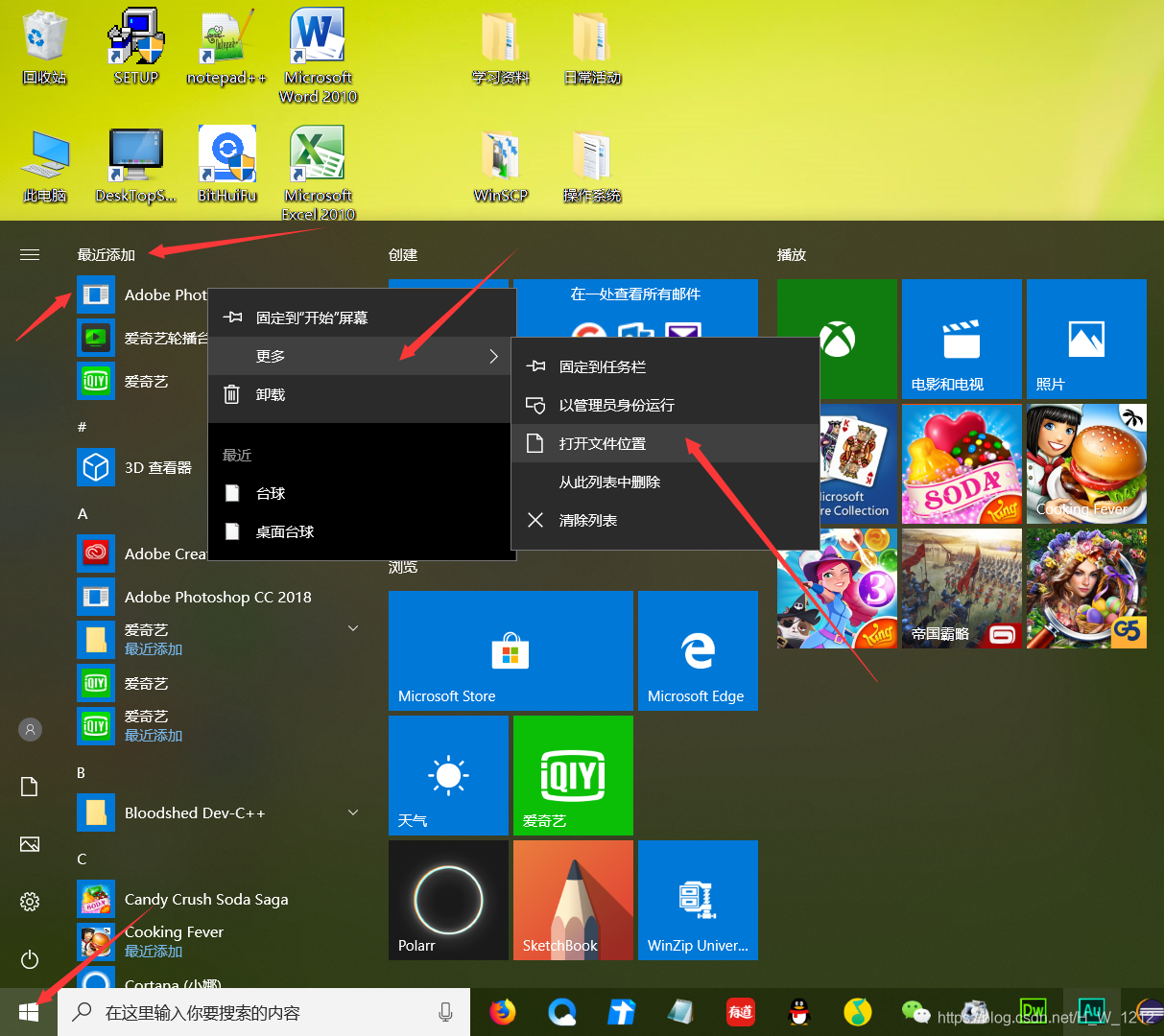The image size is (1164, 1036).
Task: Open Settings gear in Start sidebar
Action: [x=30, y=902]
